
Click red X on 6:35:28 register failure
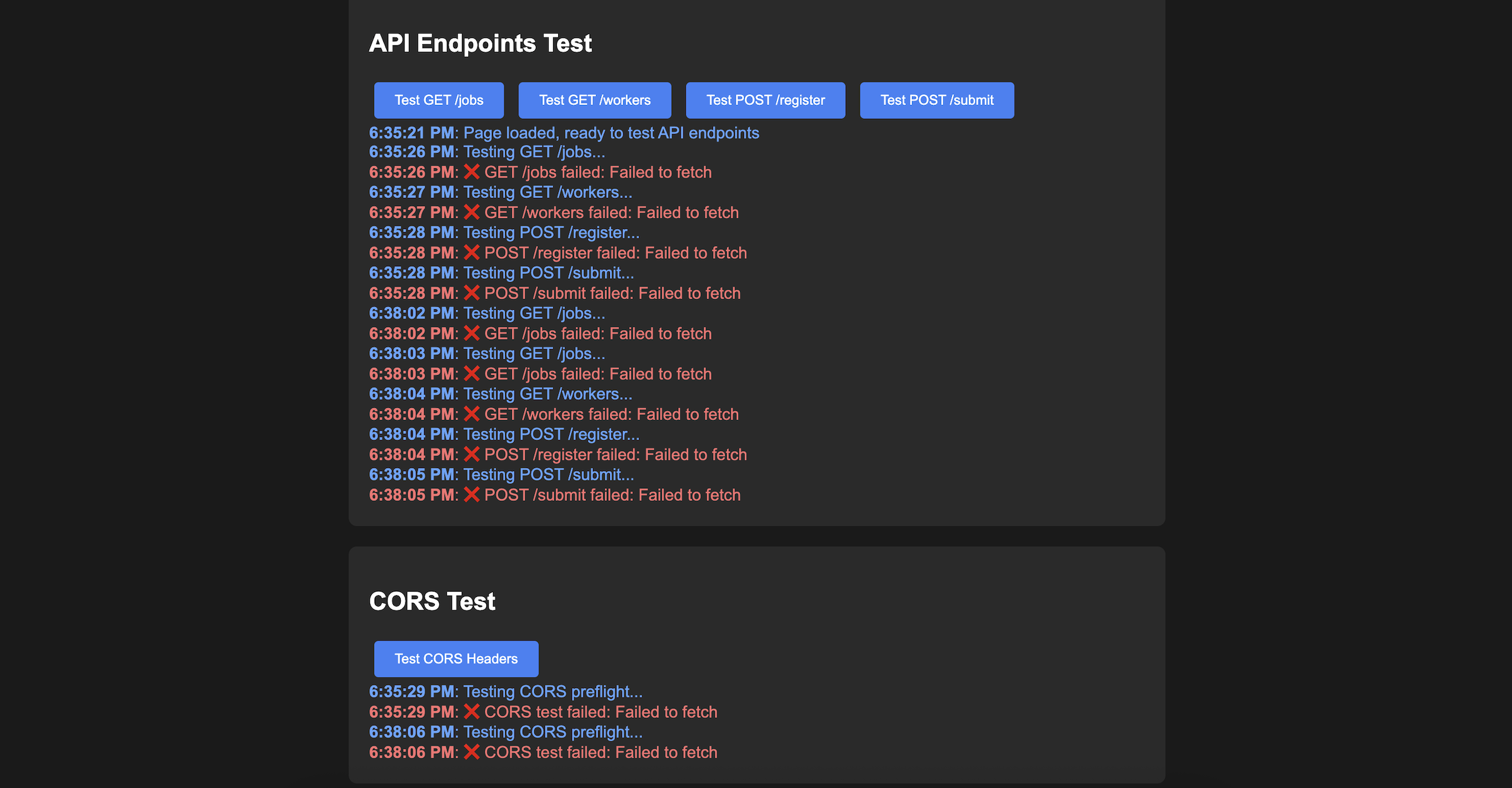pos(472,253)
